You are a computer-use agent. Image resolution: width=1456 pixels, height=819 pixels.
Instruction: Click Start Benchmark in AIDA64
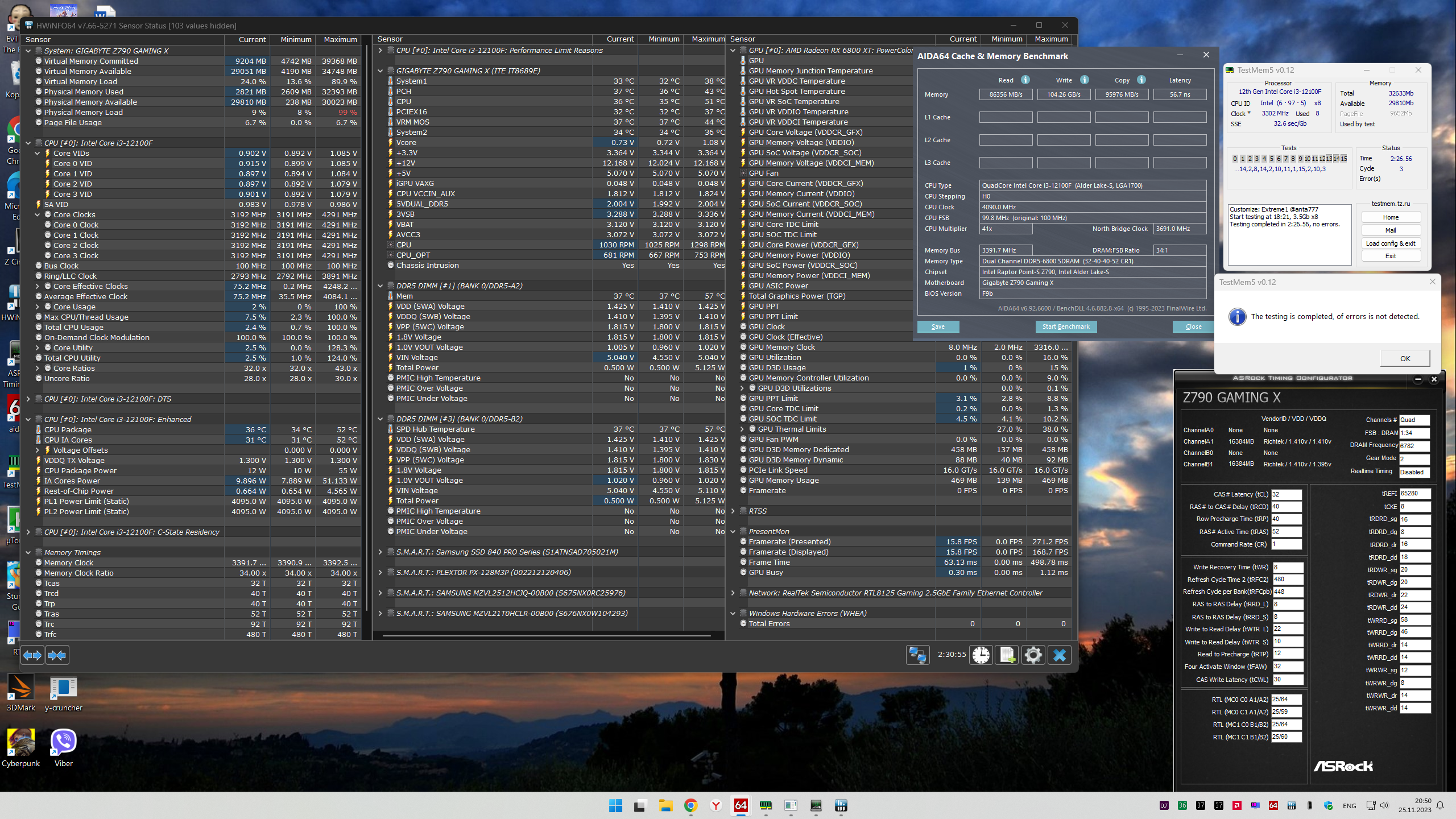[x=1066, y=326]
